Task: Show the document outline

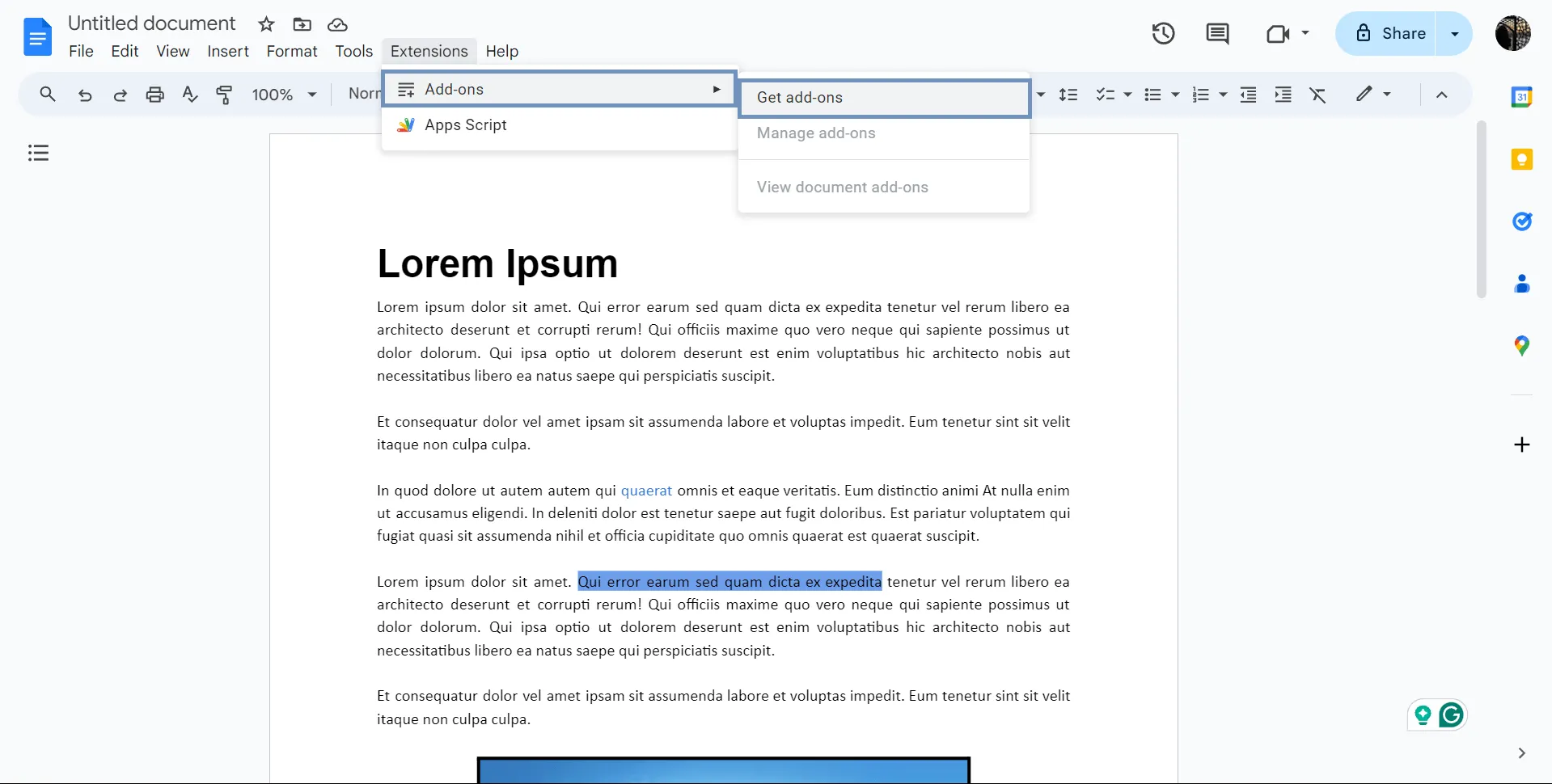Action: (38, 153)
